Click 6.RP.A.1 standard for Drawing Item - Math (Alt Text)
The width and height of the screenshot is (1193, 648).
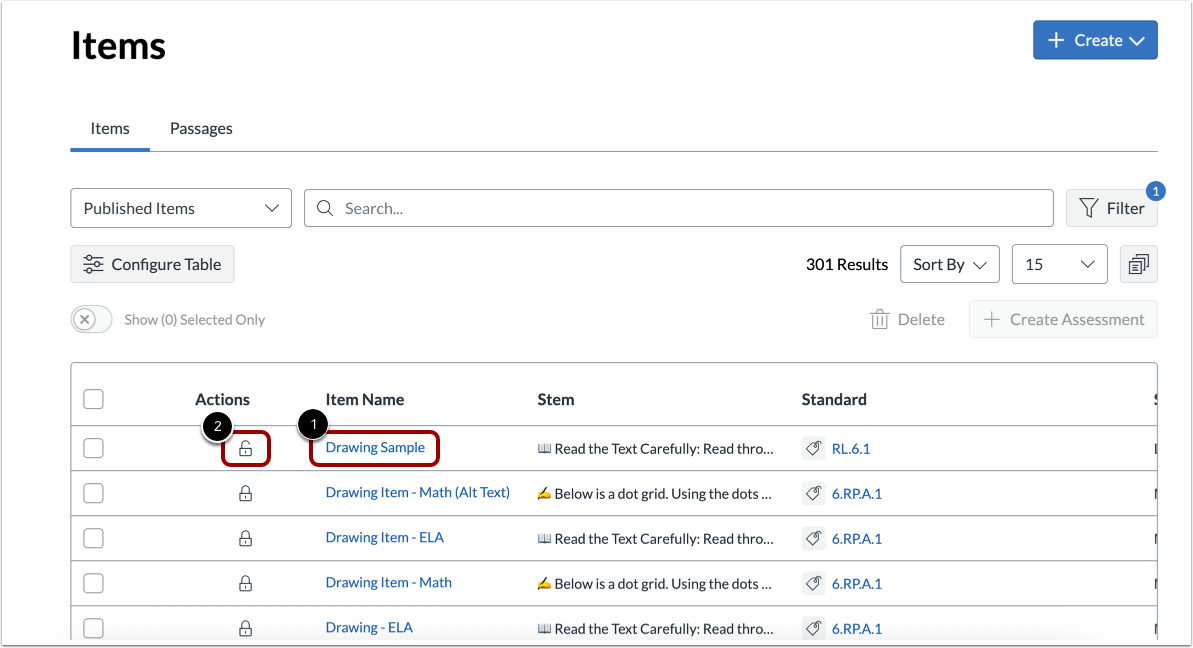pyautogui.click(x=857, y=494)
